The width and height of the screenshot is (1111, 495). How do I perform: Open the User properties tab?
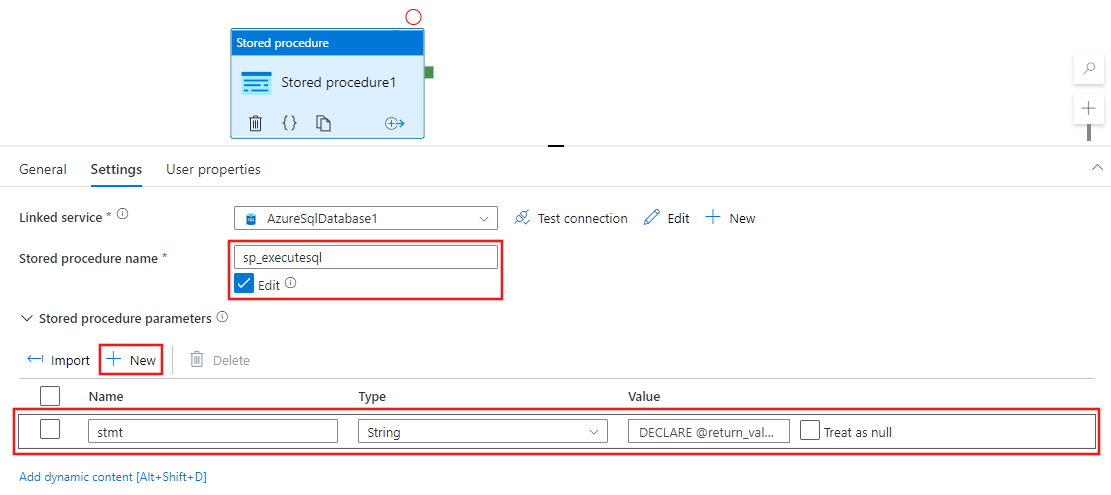tap(213, 170)
